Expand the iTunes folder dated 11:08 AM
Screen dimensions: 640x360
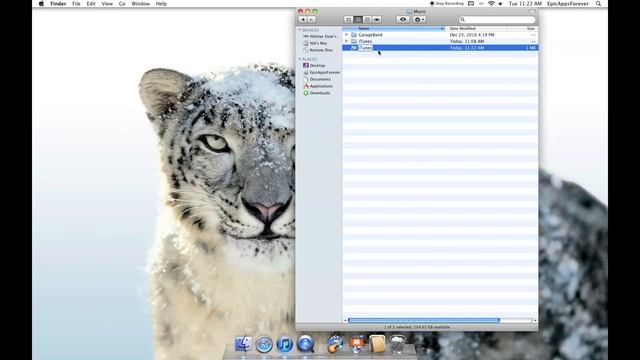pos(347,42)
